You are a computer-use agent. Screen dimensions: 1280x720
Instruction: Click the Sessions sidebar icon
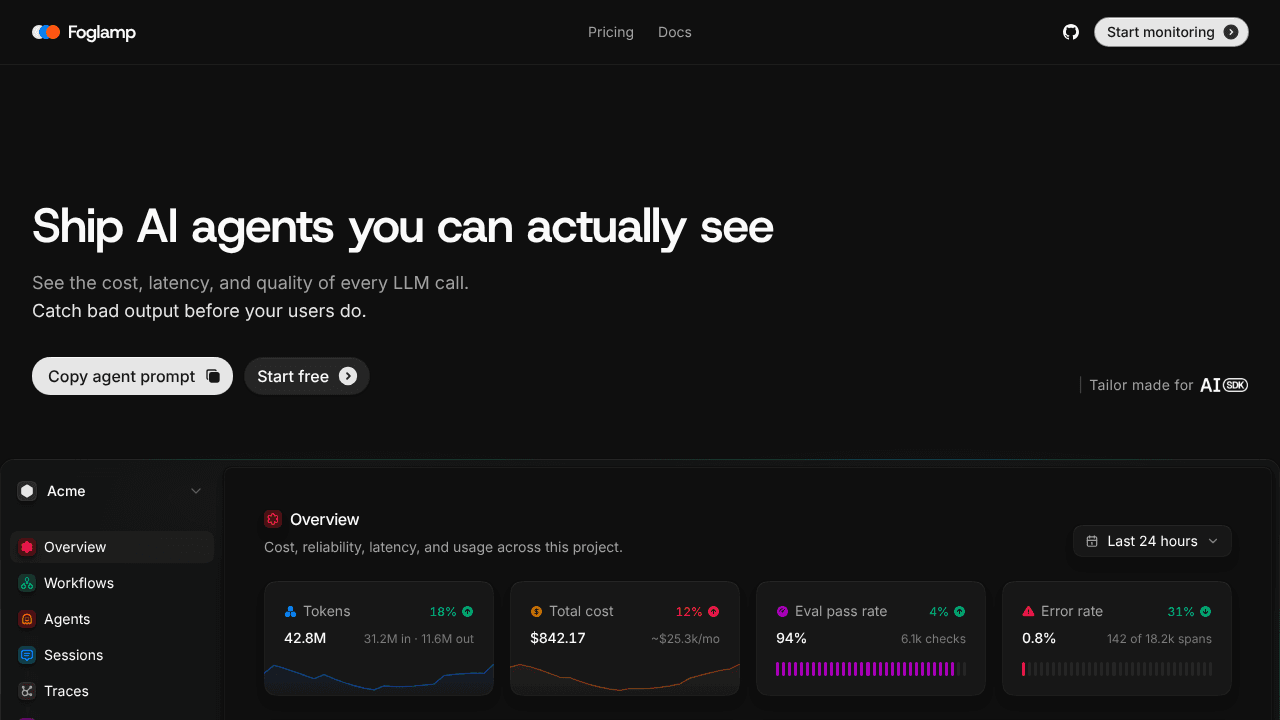[x=27, y=655]
